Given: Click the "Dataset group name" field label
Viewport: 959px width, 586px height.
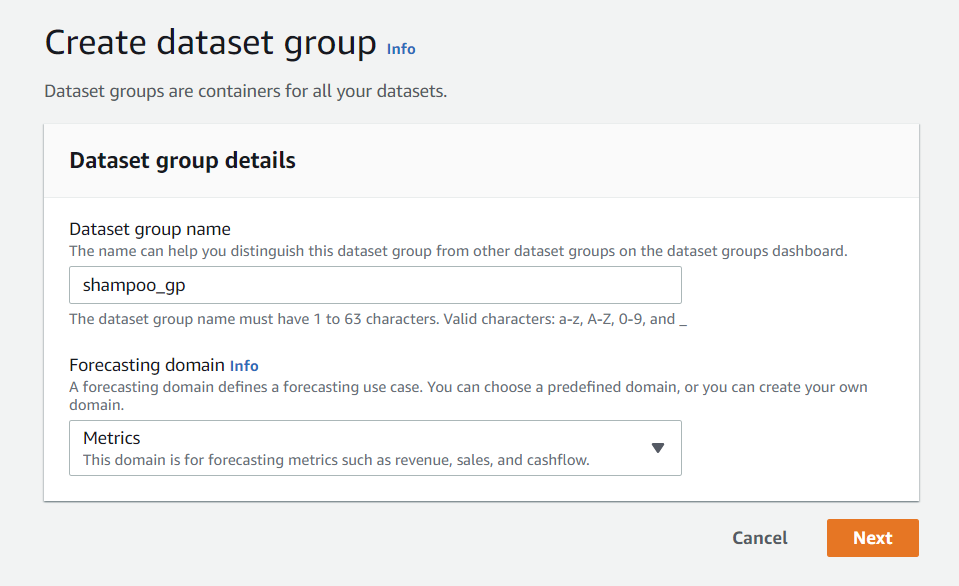Looking at the screenshot, I should click(x=150, y=229).
